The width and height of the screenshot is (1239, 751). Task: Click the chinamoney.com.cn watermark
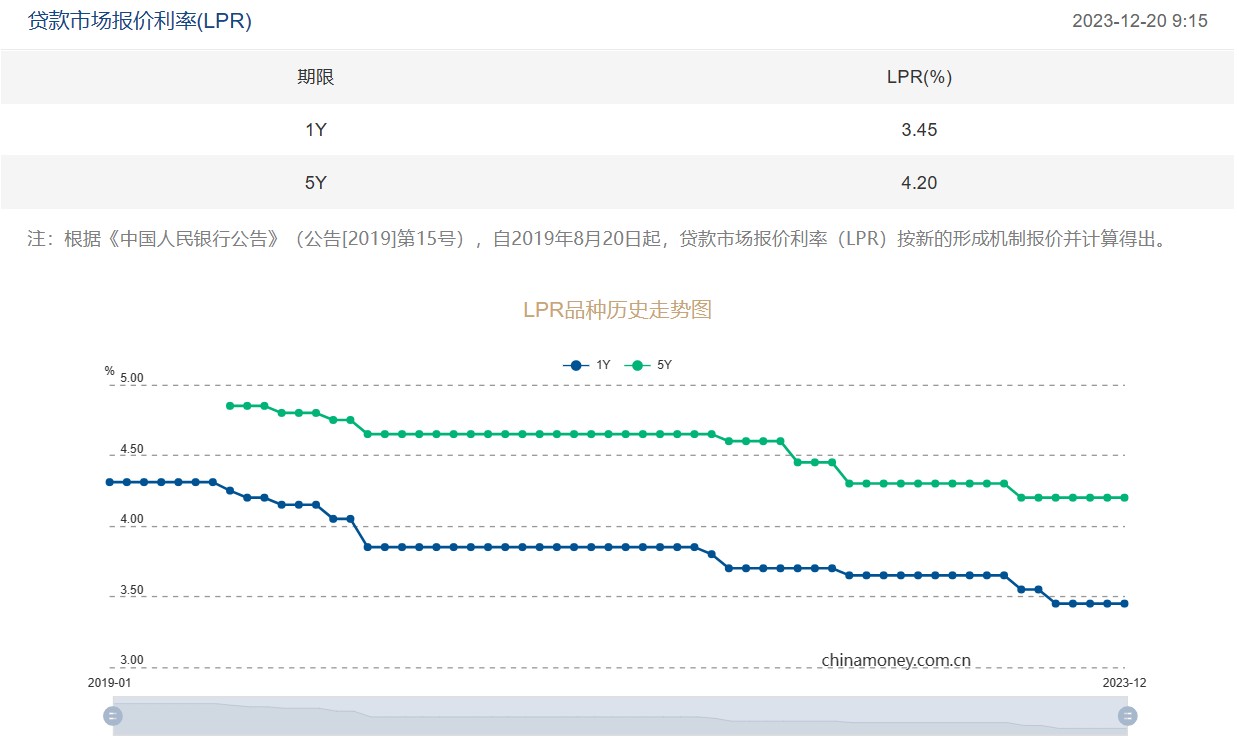tap(896, 660)
